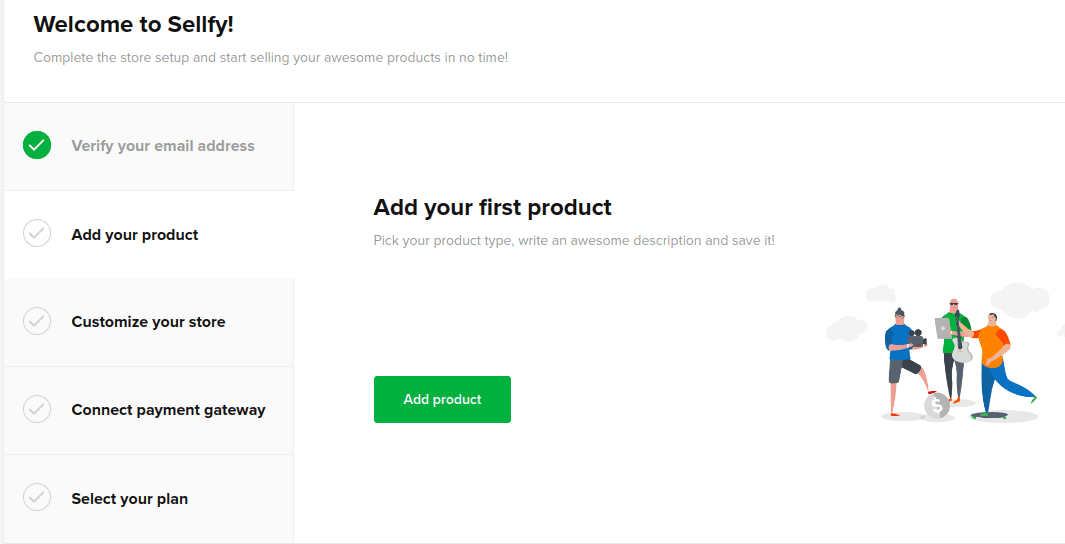Go to Connect payment gateway step
Image resolution: width=1065 pixels, height=544 pixels.
point(149,410)
